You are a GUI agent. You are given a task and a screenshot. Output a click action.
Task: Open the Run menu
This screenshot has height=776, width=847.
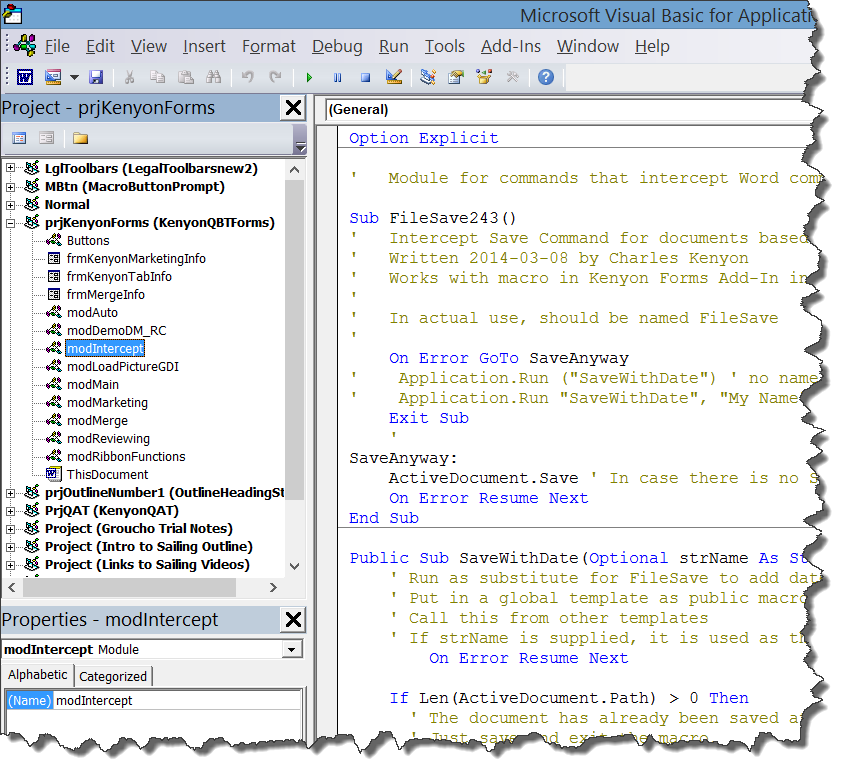click(x=394, y=46)
